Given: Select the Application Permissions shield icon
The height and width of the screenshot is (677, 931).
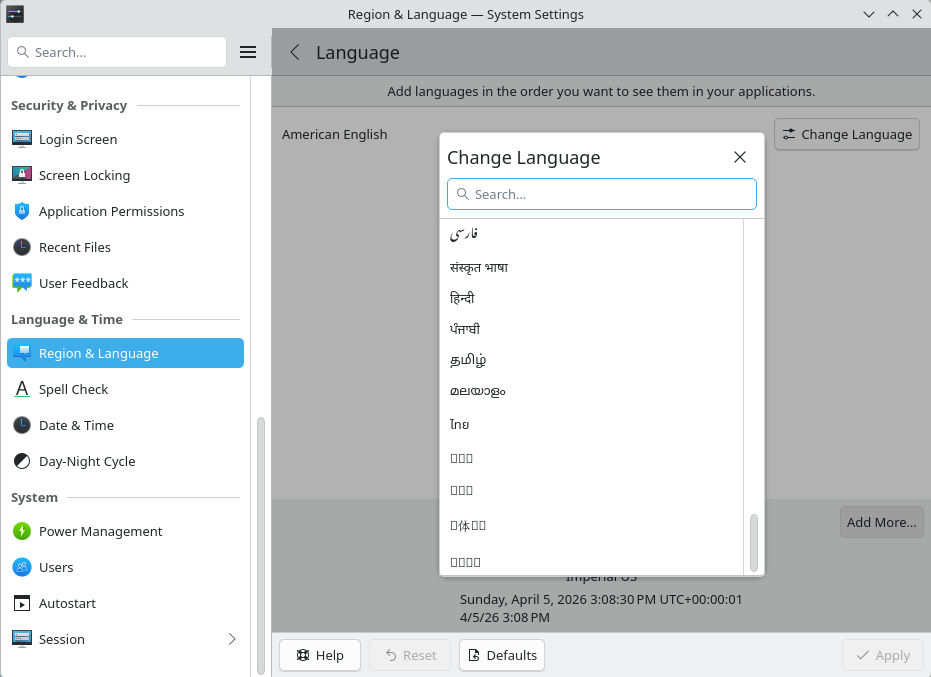Looking at the screenshot, I should coord(22,211).
